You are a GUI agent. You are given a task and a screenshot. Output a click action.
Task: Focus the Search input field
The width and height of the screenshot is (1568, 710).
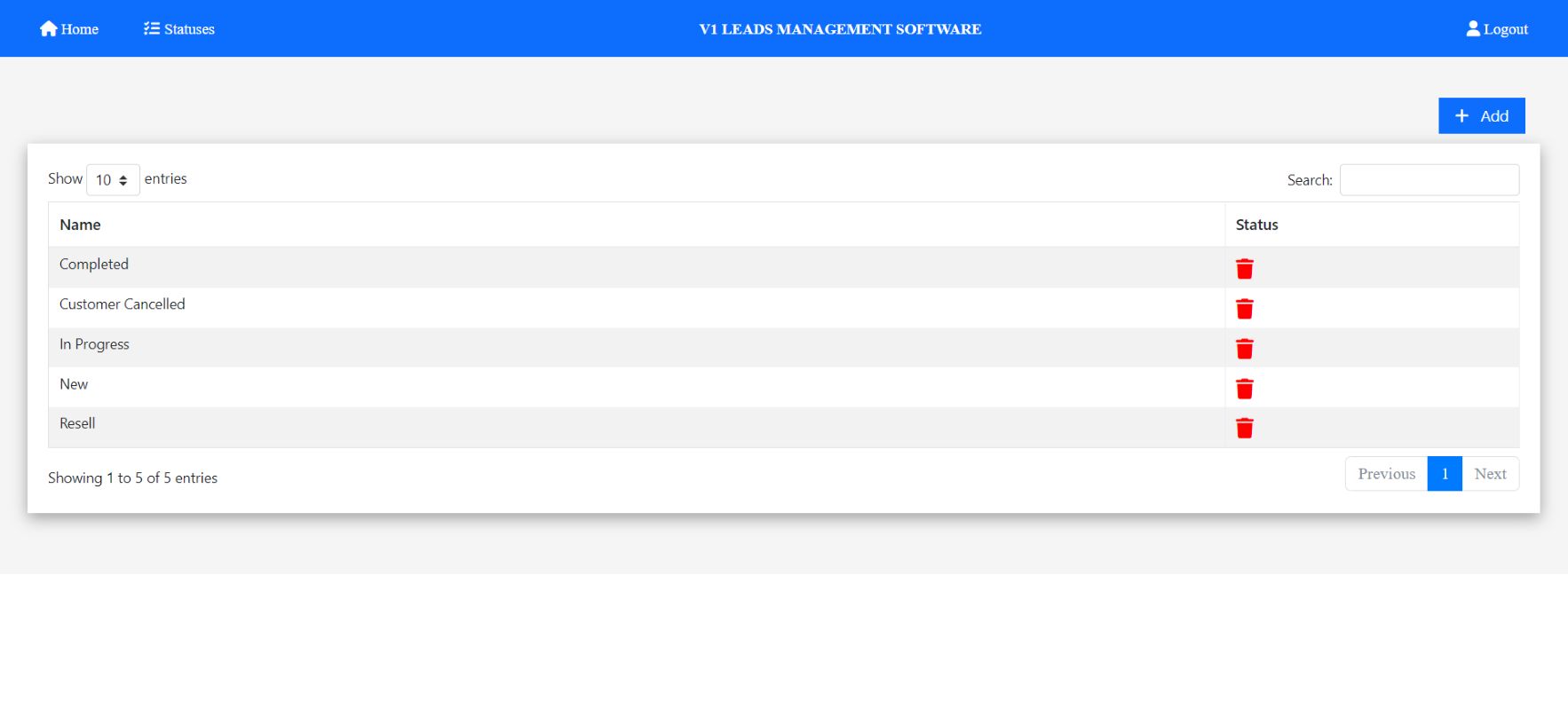click(1429, 180)
